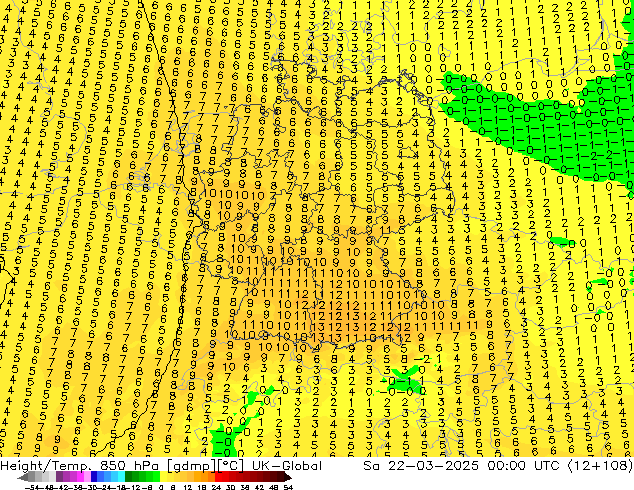Click the 'UK-Global' model label

287,465
